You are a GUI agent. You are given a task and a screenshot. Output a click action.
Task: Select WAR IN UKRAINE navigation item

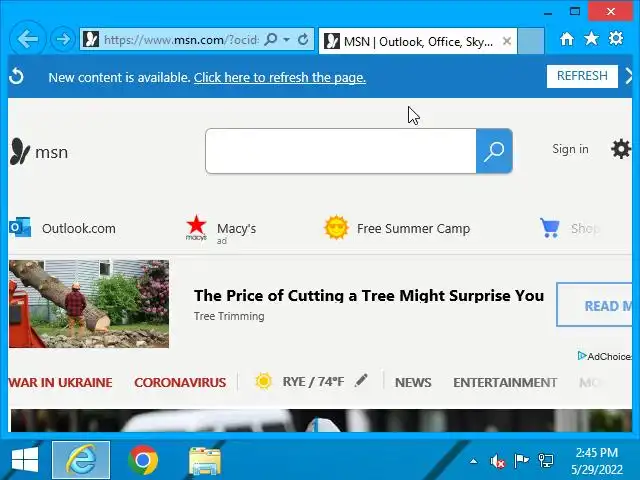(x=60, y=382)
